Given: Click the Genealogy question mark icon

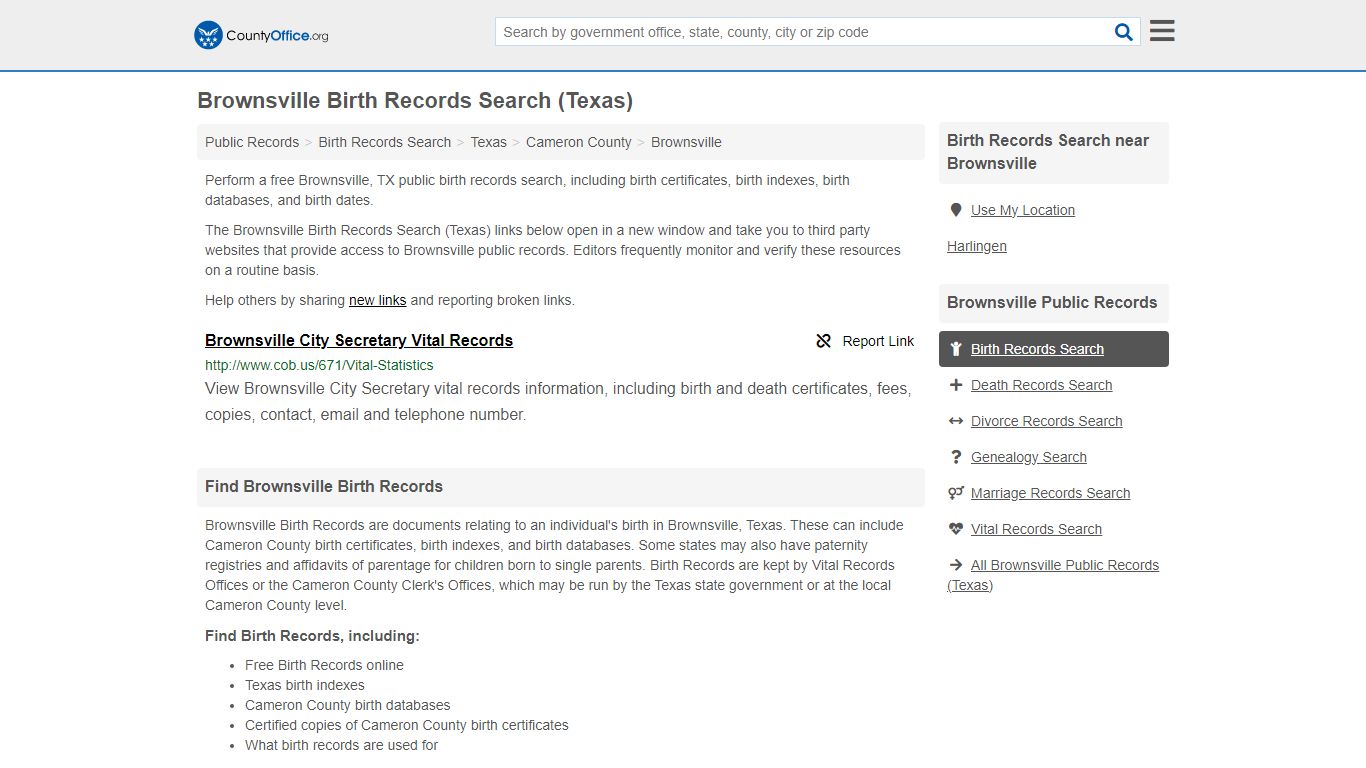Looking at the screenshot, I should [x=956, y=457].
